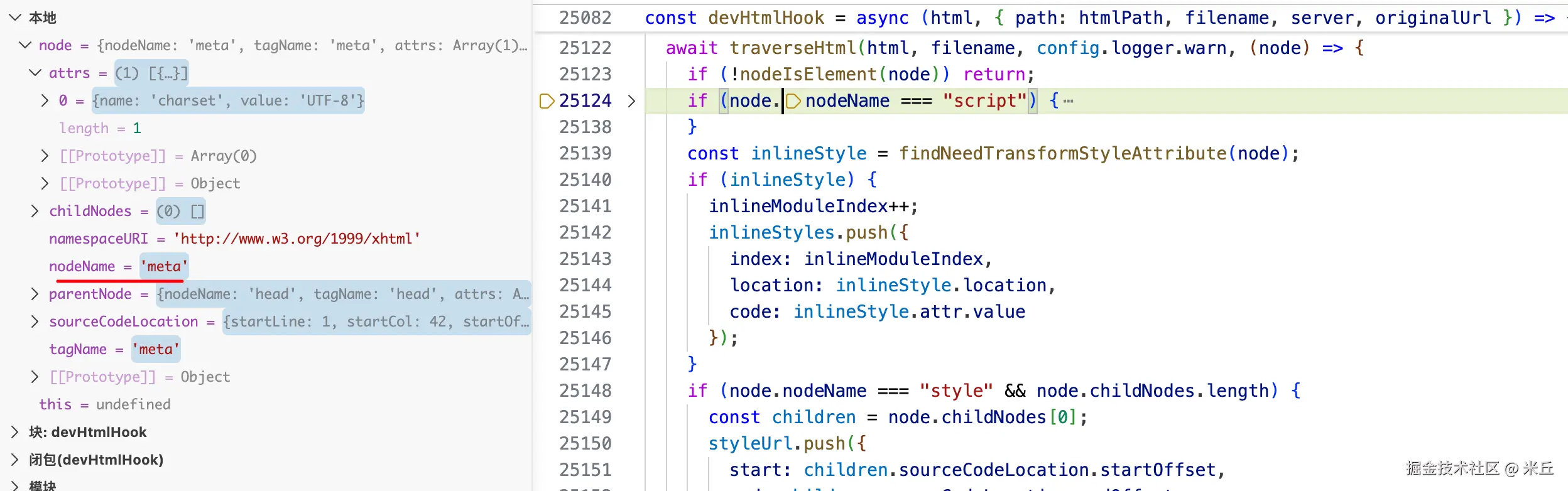Viewport: 1568px width, 491px height.
Task: Collapse the node variable tree
Action: pyautogui.click(x=25, y=45)
